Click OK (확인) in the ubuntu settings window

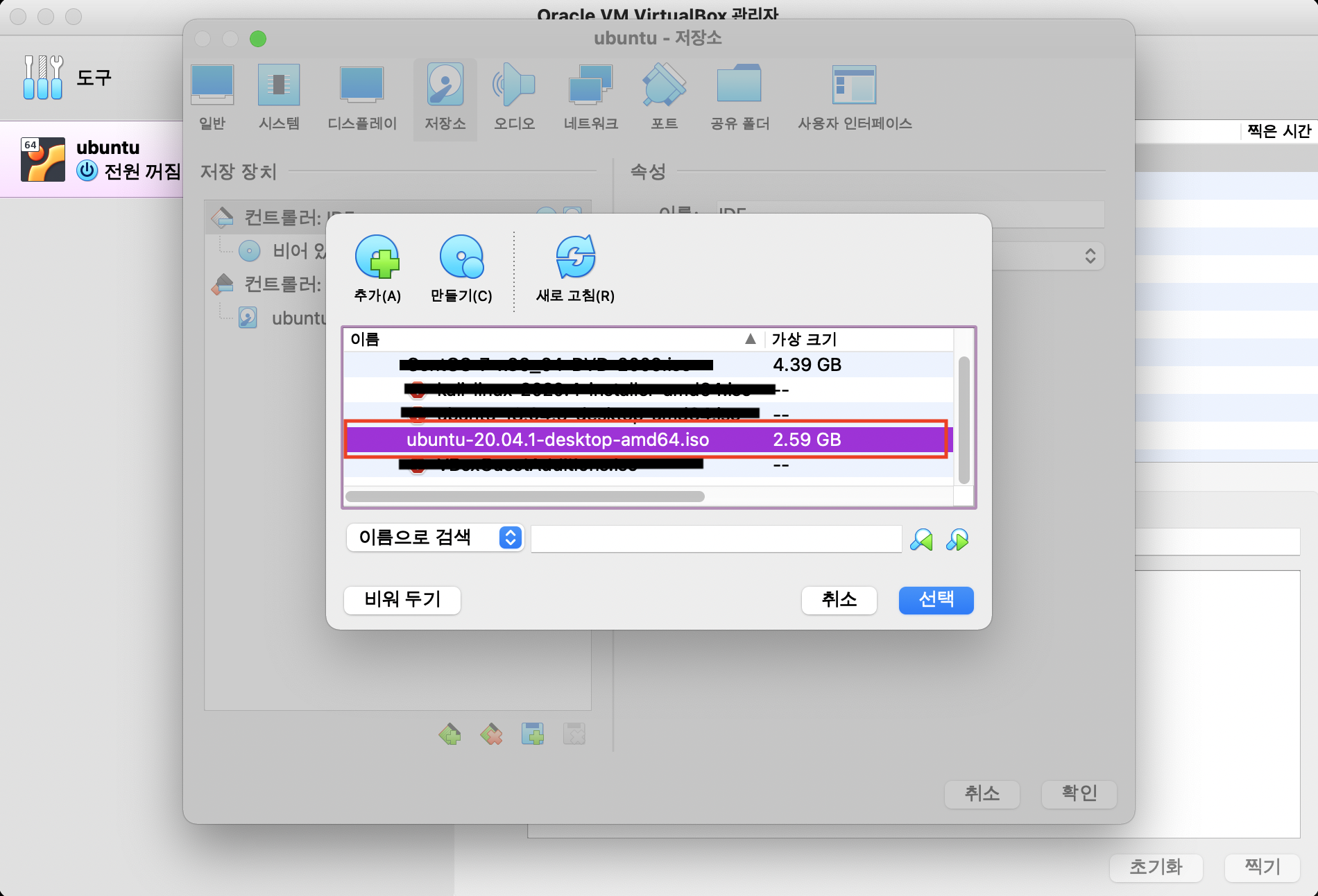[x=1079, y=793]
